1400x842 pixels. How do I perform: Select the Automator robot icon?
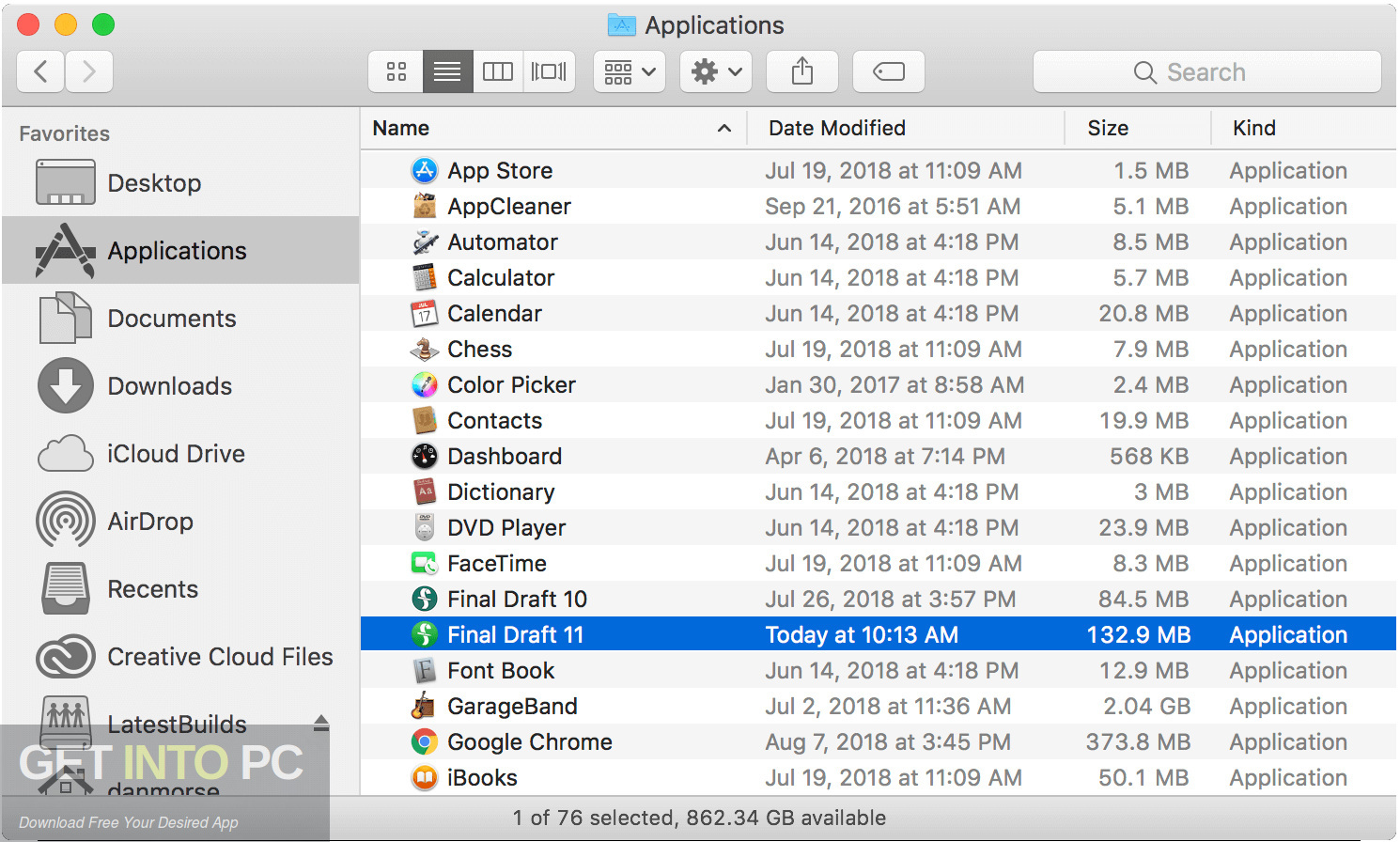click(425, 242)
